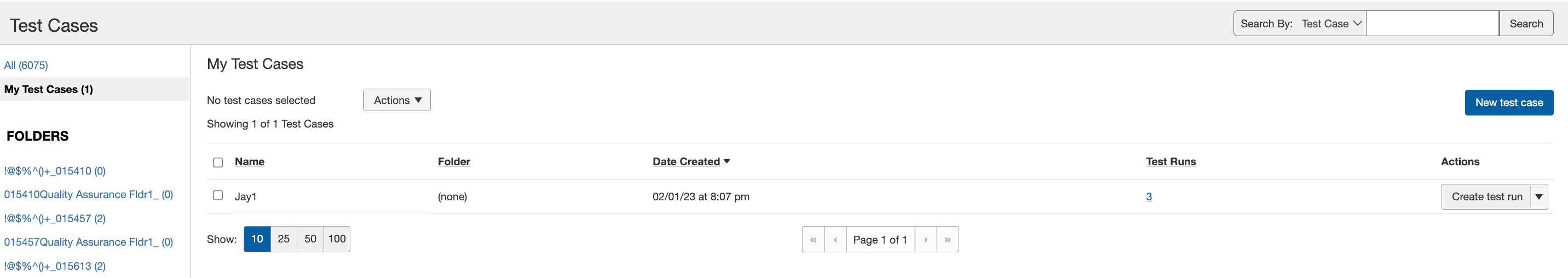Open All (6075) test cases list
Image resolution: width=1568 pixels, height=278 pixels.
(x=26, y=65)
